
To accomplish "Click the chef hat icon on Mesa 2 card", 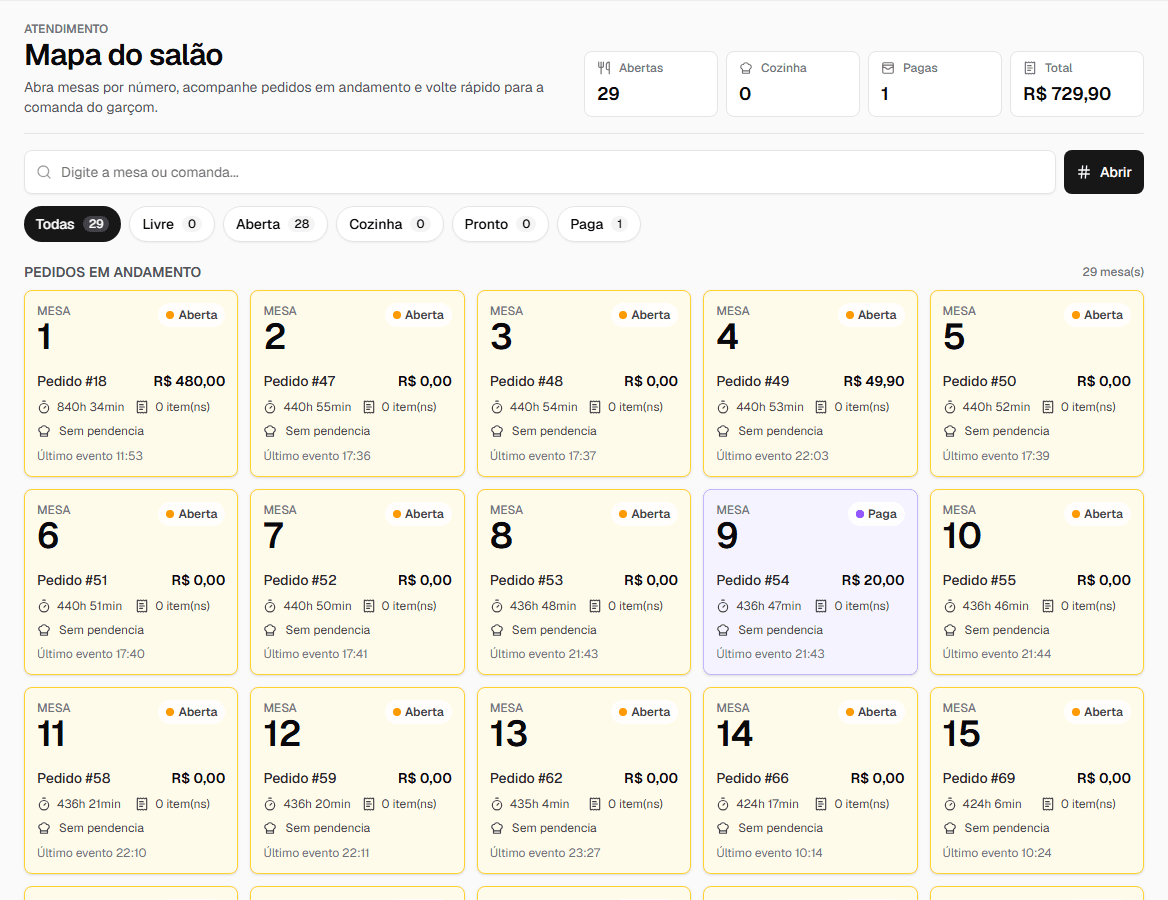I will point(270,431).
